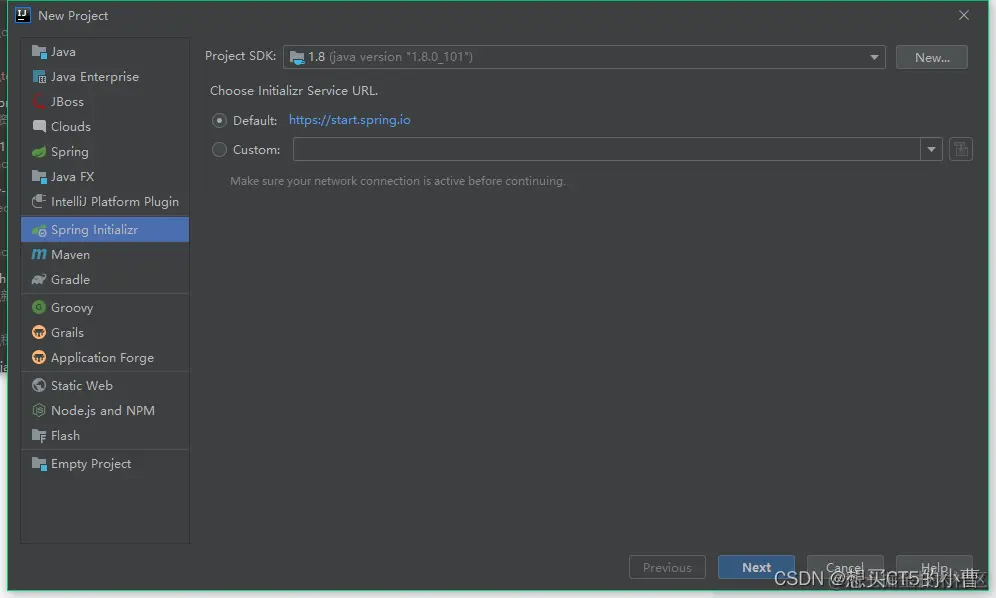Click the Java Enterprise icon

[39, 77]
